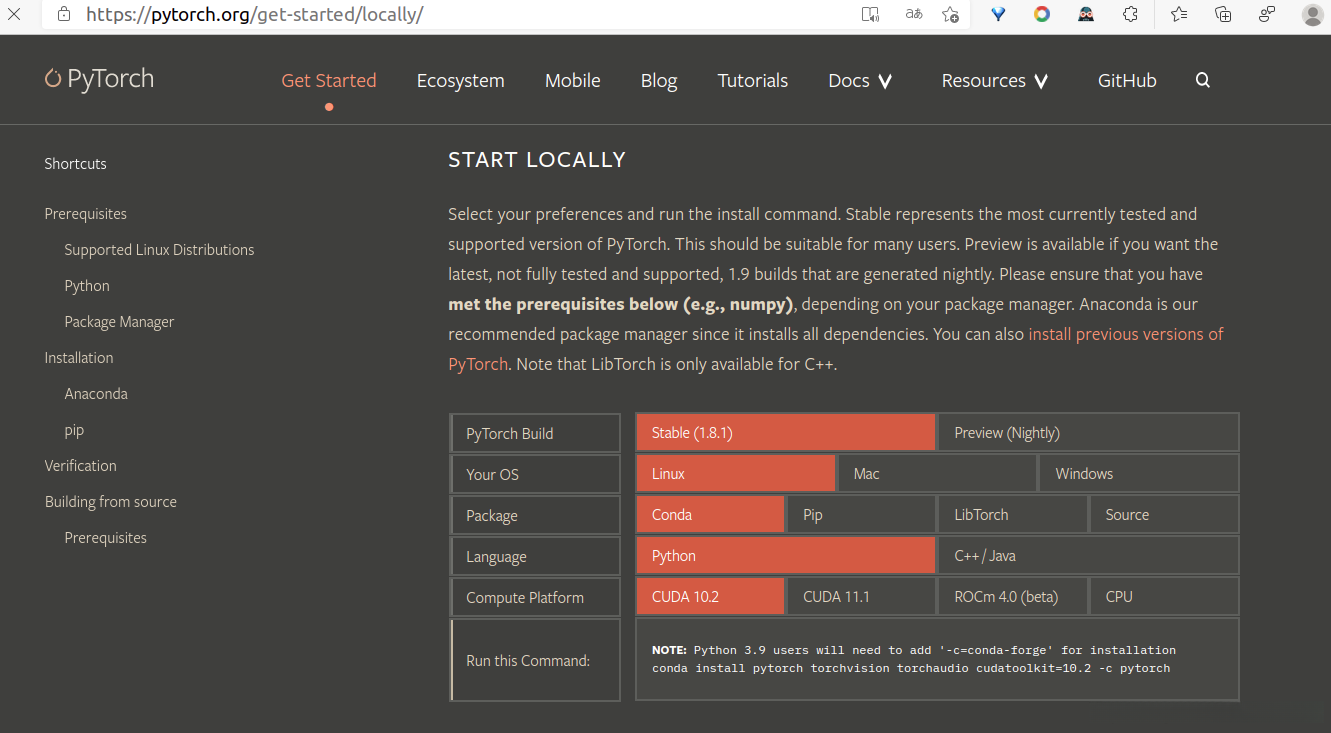Open the favorites list icon

point(1179,14)
